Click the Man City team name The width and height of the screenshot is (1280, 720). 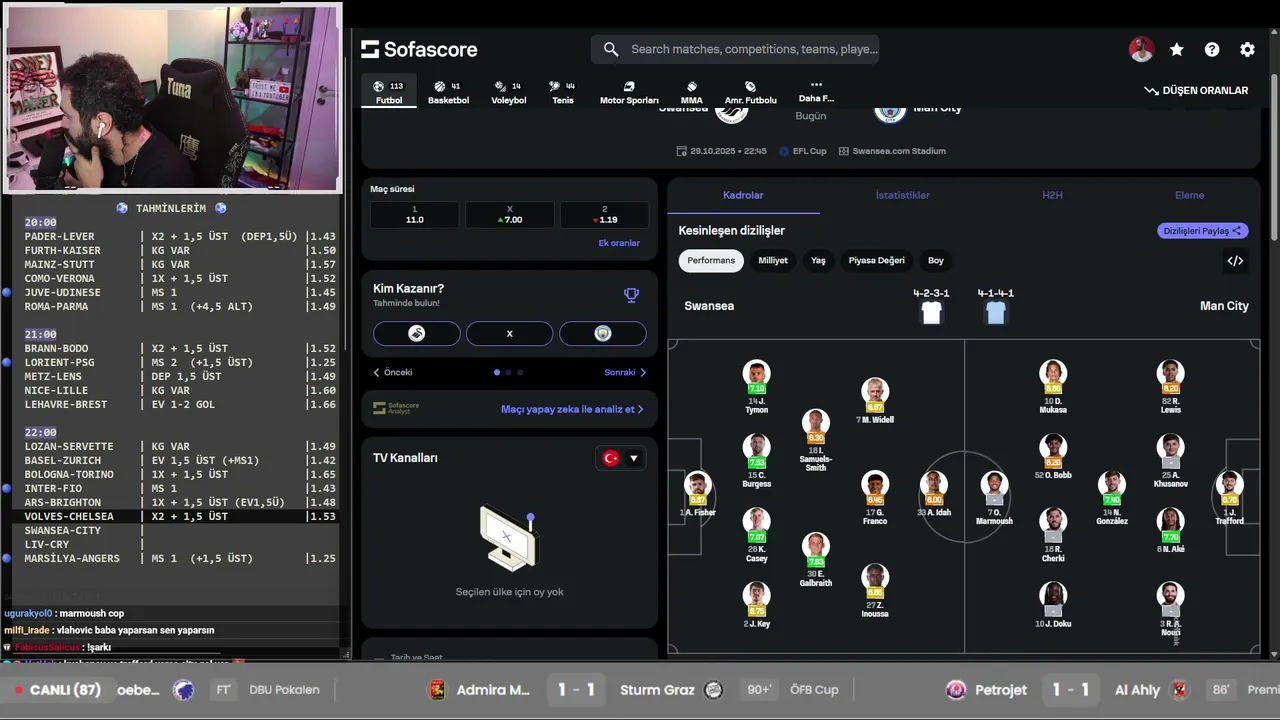pos(1224,306)
